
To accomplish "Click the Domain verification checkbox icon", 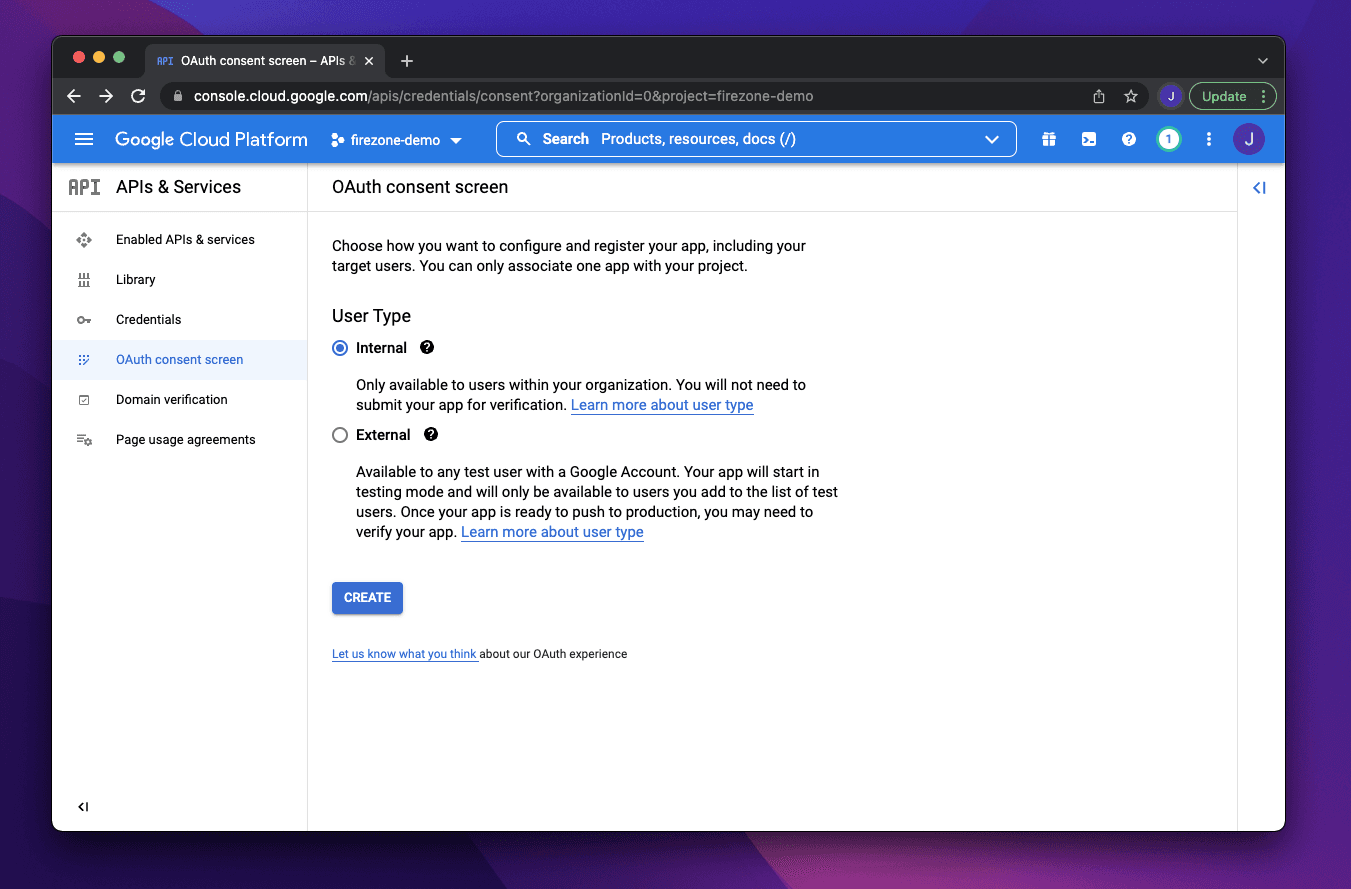I will (84, 399).
